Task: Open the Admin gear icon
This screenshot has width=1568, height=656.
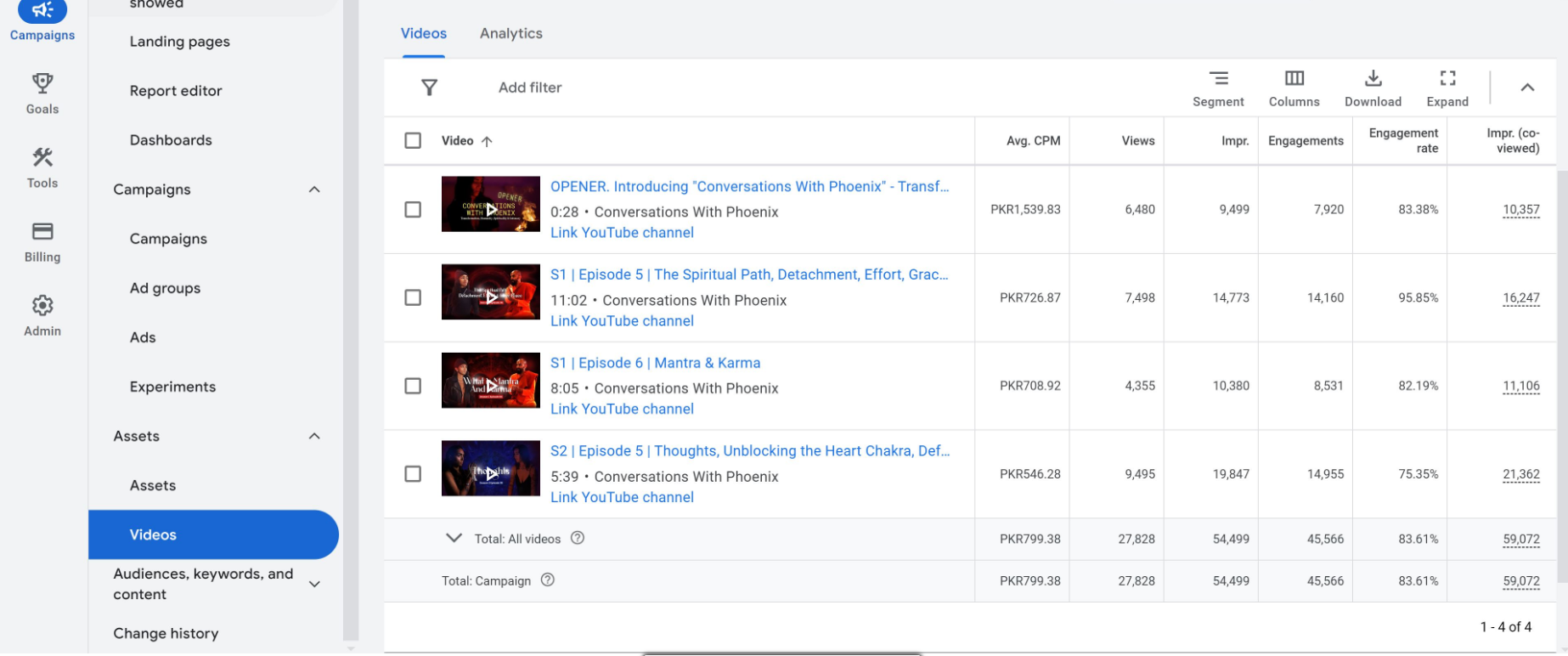Action: [42, 306]
